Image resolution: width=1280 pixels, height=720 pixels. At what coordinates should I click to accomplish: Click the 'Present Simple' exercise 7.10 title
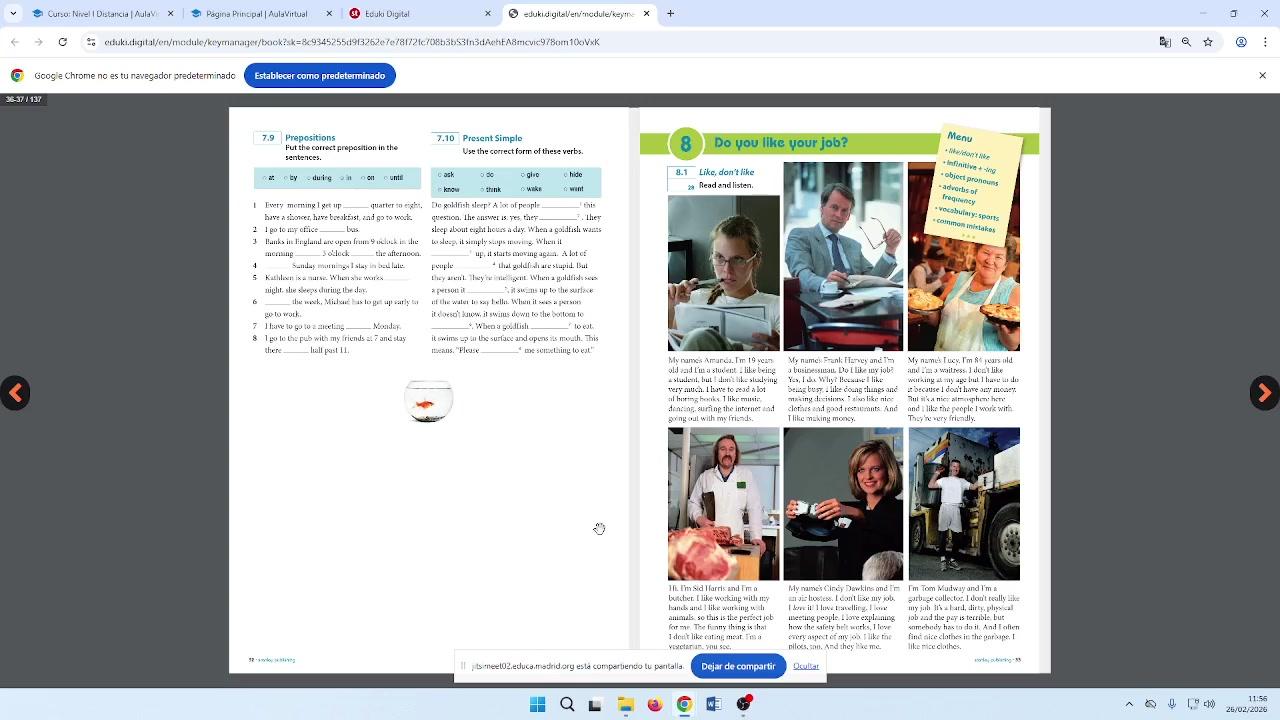492,138
